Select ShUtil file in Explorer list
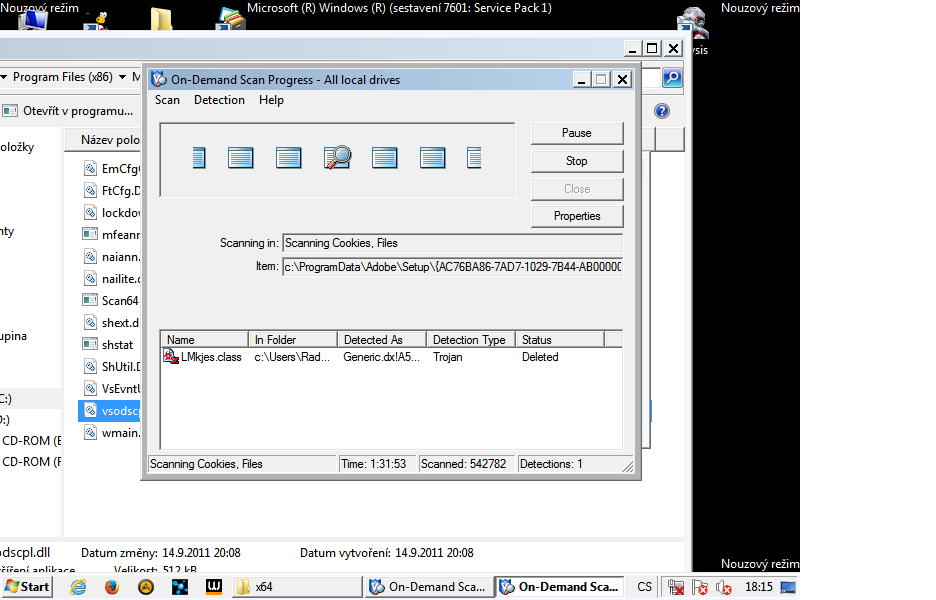Screen dimensions: 936x600 coord(111,367)
